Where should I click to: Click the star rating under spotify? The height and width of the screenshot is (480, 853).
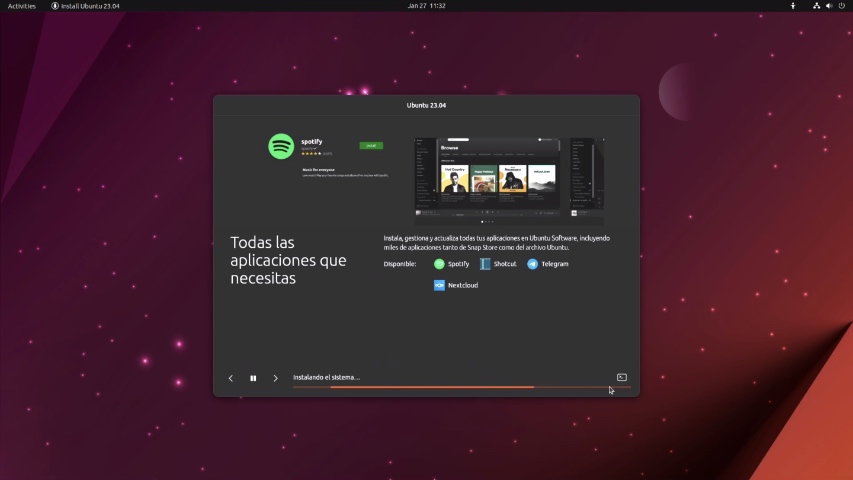coord(311,153)
